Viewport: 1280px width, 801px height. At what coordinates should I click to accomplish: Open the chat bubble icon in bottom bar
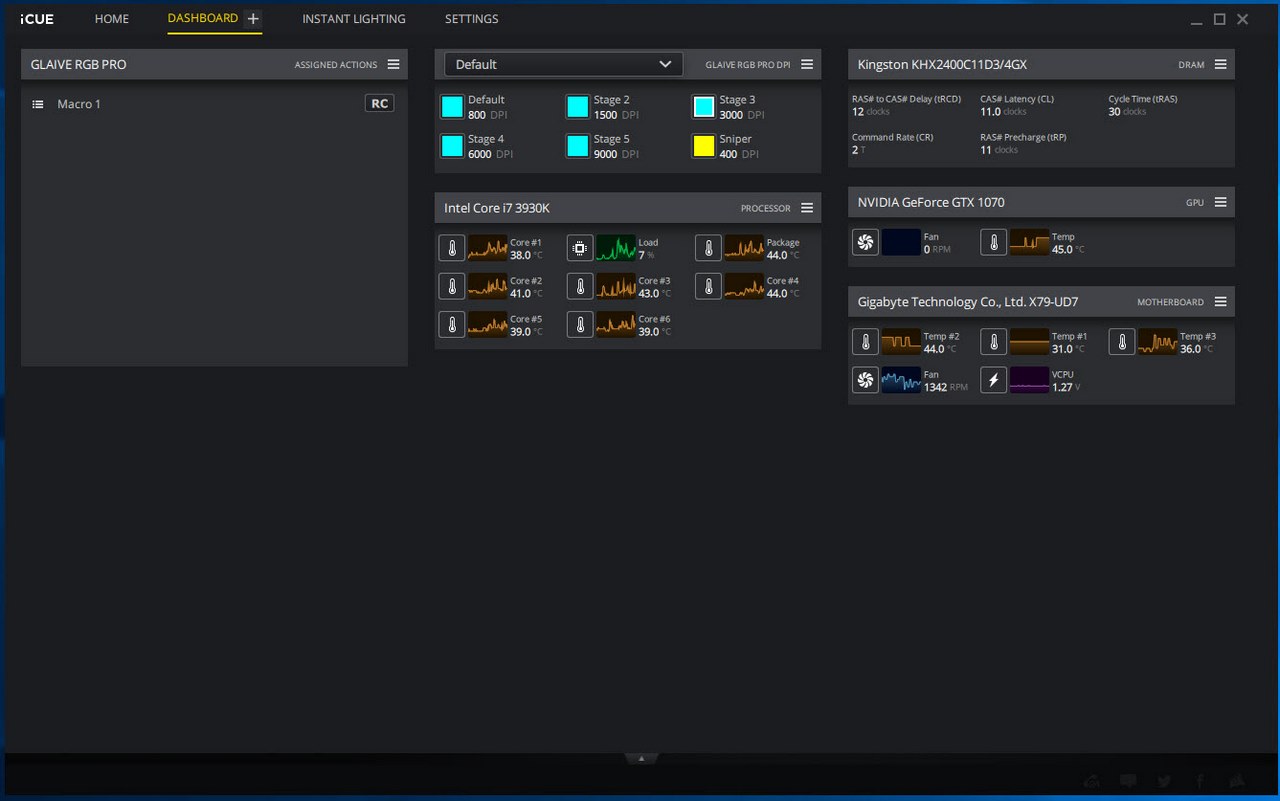pyautogui.click(x=1128, y=782)
